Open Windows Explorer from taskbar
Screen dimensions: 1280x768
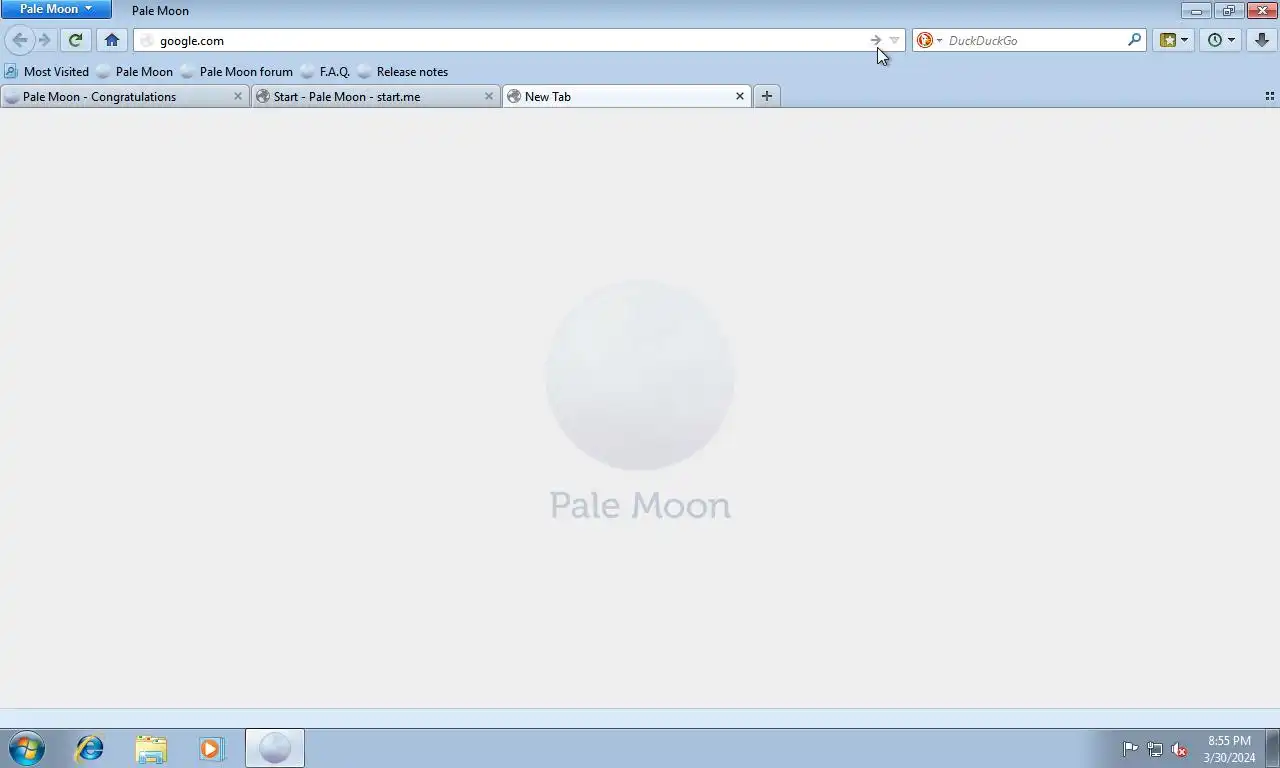(151, 748)
